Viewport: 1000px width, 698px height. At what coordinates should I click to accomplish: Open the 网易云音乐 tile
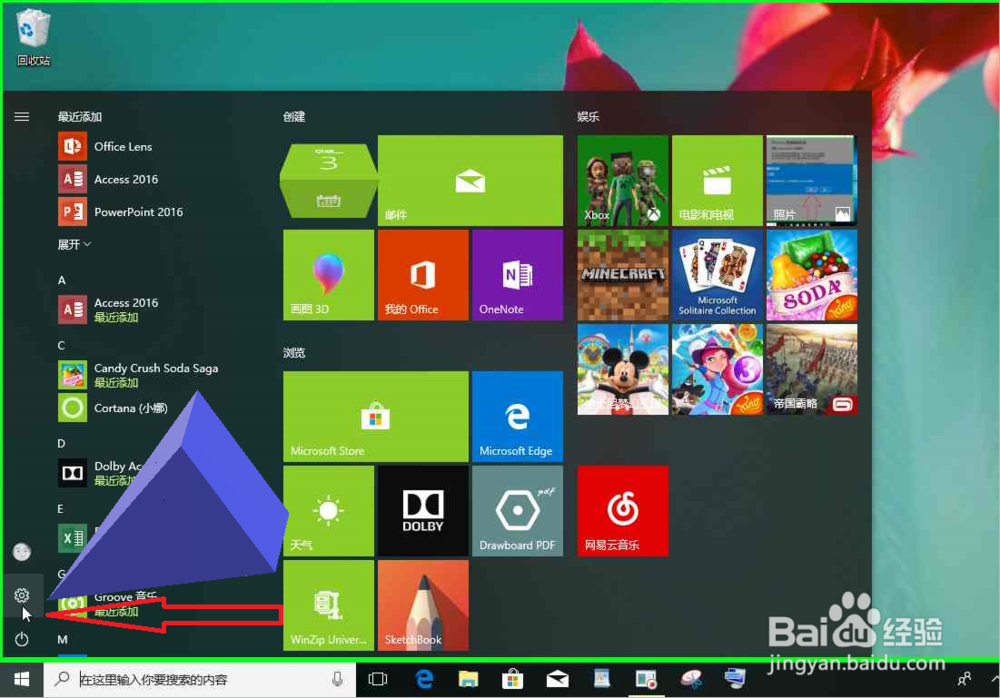[623, 511]
